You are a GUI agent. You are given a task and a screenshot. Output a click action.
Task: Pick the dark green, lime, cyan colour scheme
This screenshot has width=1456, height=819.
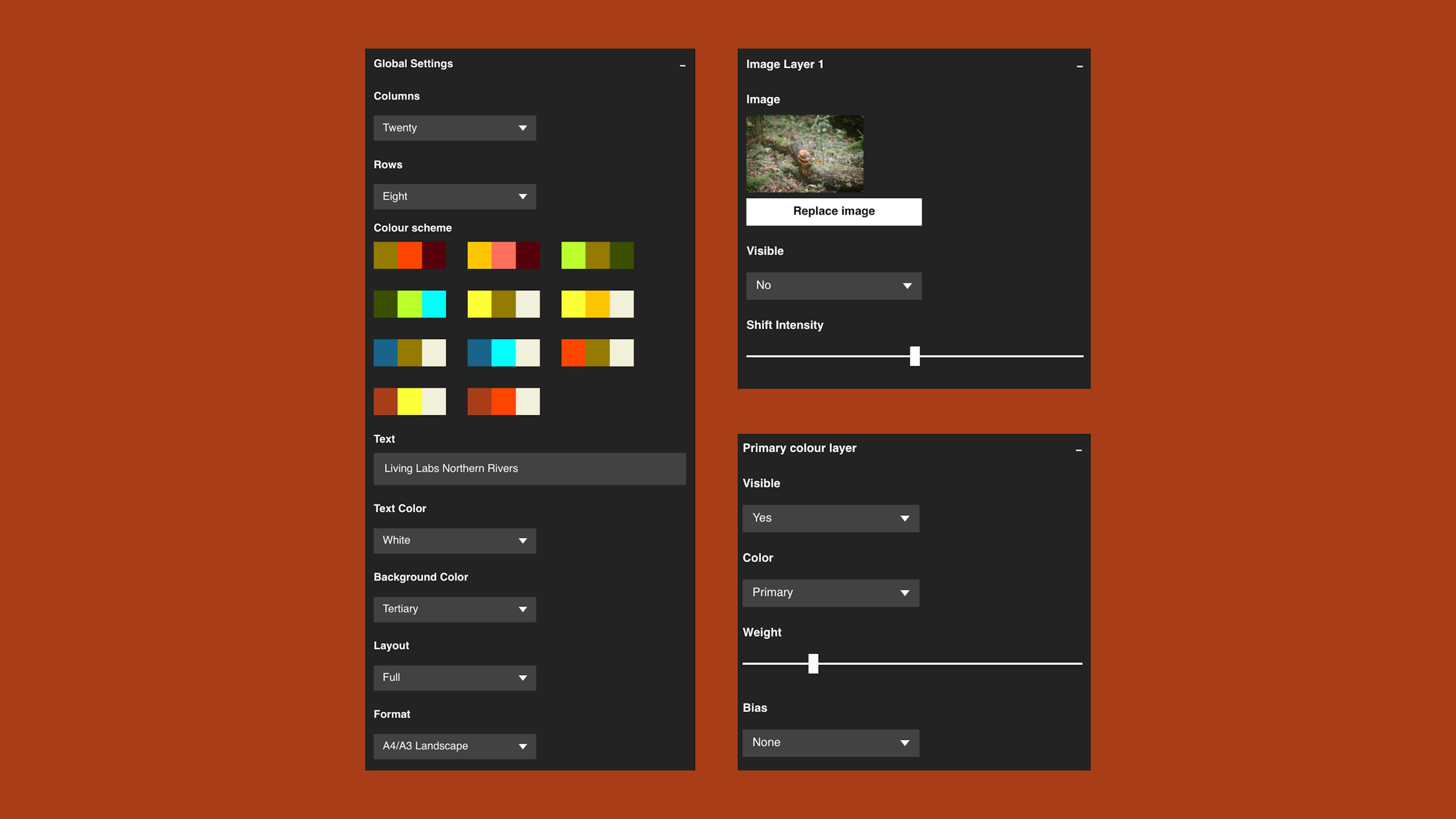click(409, 303)
